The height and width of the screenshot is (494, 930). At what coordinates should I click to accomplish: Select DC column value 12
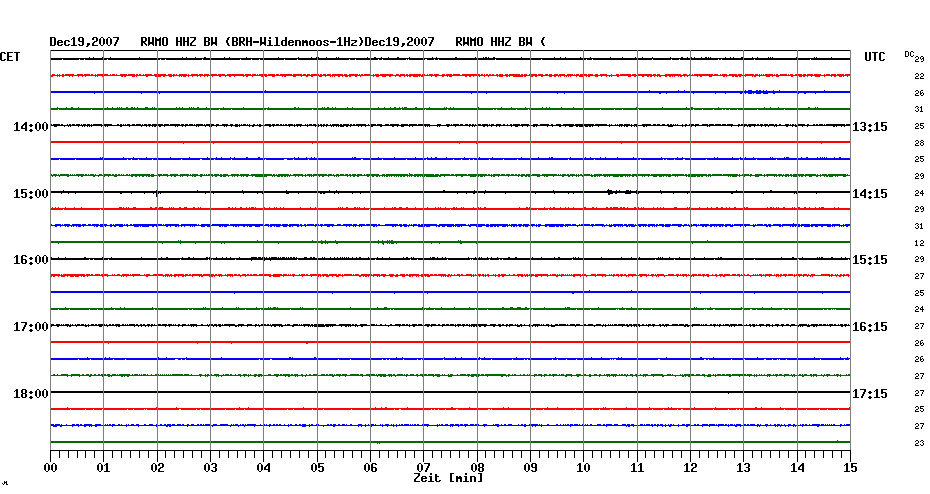919,243
